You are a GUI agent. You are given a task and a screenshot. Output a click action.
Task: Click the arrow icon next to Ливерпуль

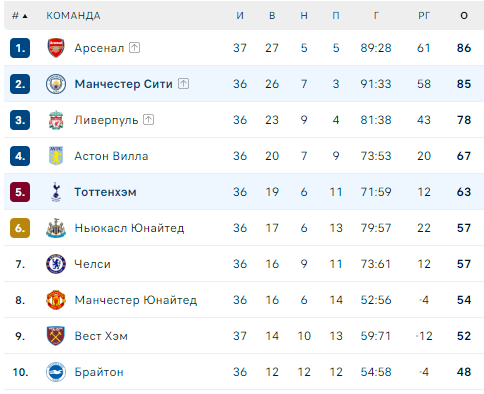coord(148,119)
